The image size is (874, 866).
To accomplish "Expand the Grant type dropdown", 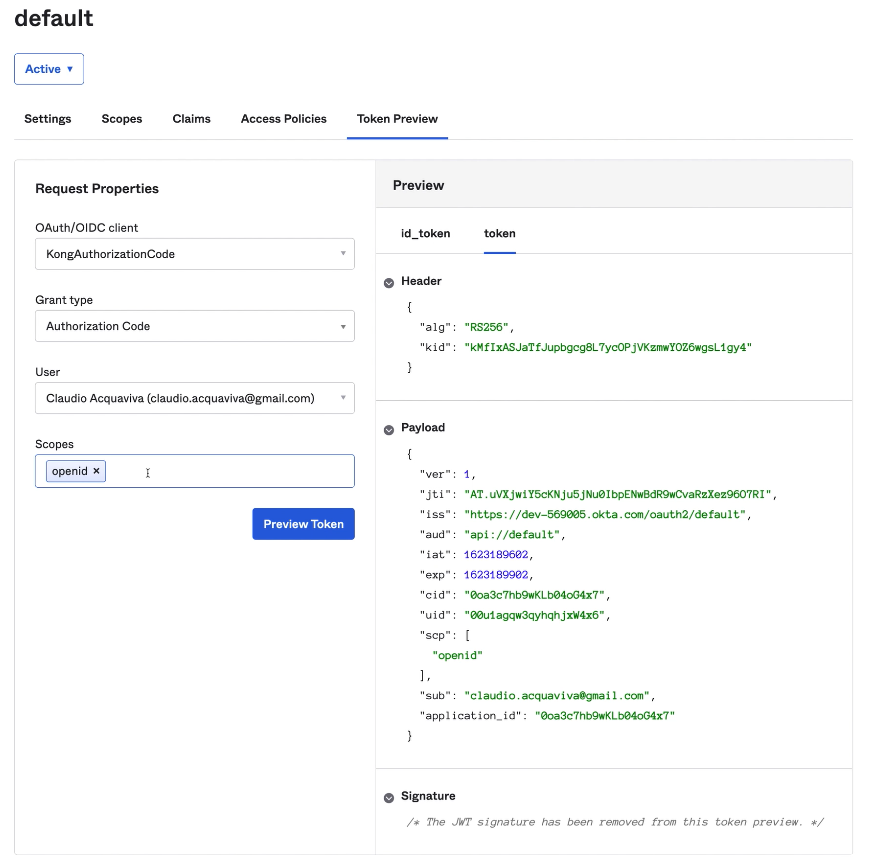I will pos(194,326).
